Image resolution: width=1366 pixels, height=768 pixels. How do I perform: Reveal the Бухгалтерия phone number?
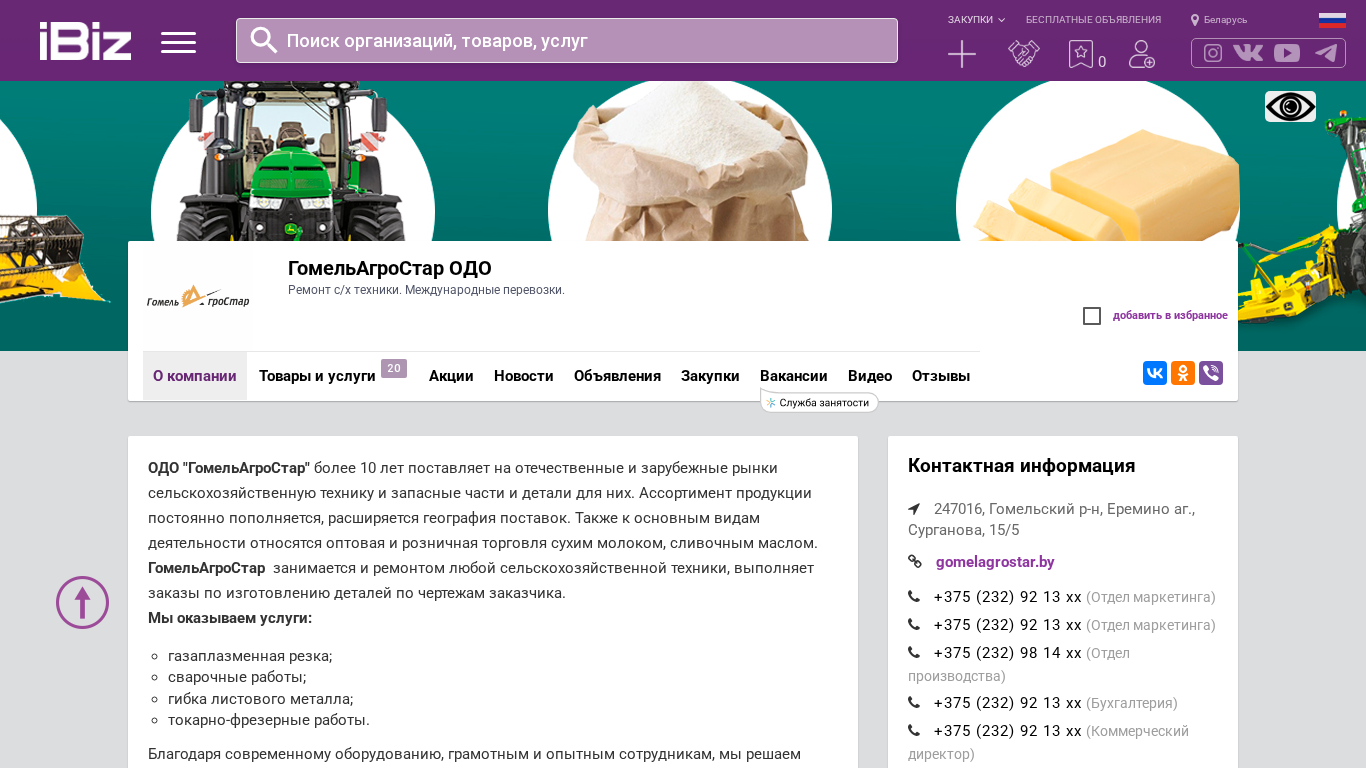pyautogui.click(x=1007, y=703)
